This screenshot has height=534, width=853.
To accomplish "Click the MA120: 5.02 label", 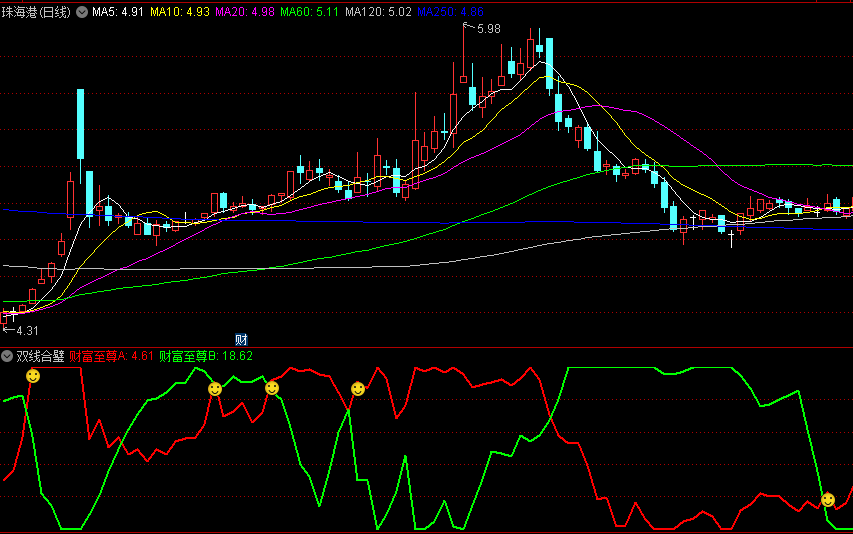I will (x=378, y=12).
